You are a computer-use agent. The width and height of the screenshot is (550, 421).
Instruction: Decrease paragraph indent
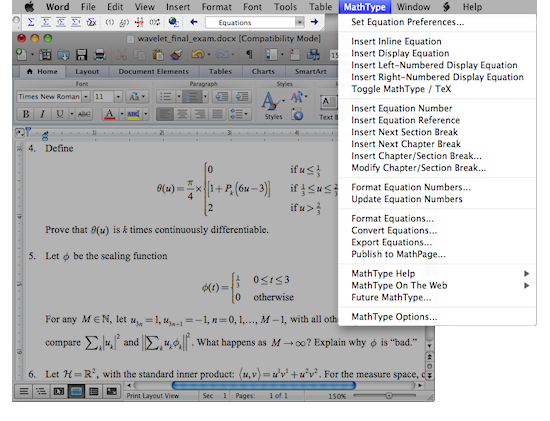coord(222,96)
